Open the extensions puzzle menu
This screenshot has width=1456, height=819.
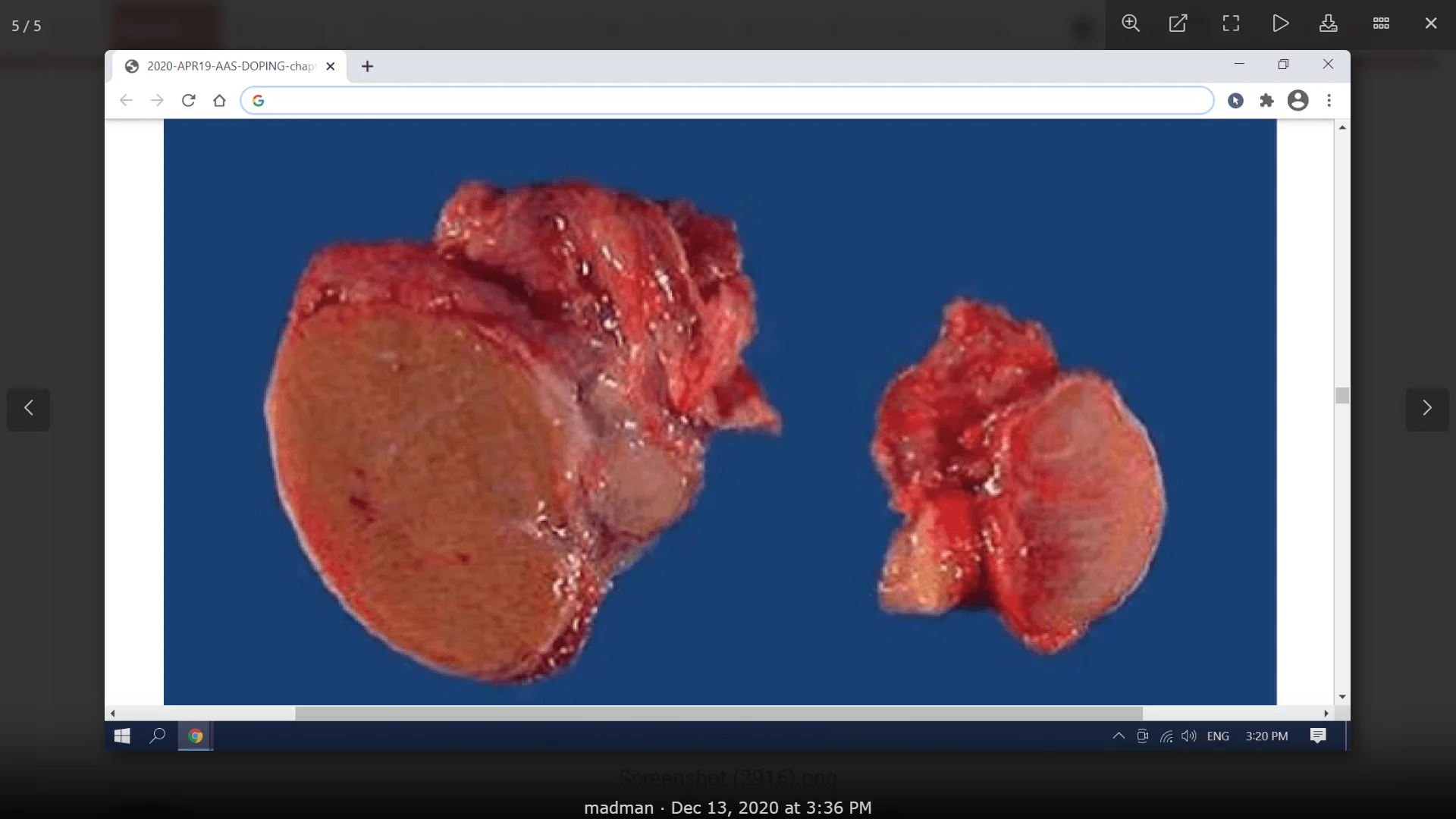[1266, 100]
